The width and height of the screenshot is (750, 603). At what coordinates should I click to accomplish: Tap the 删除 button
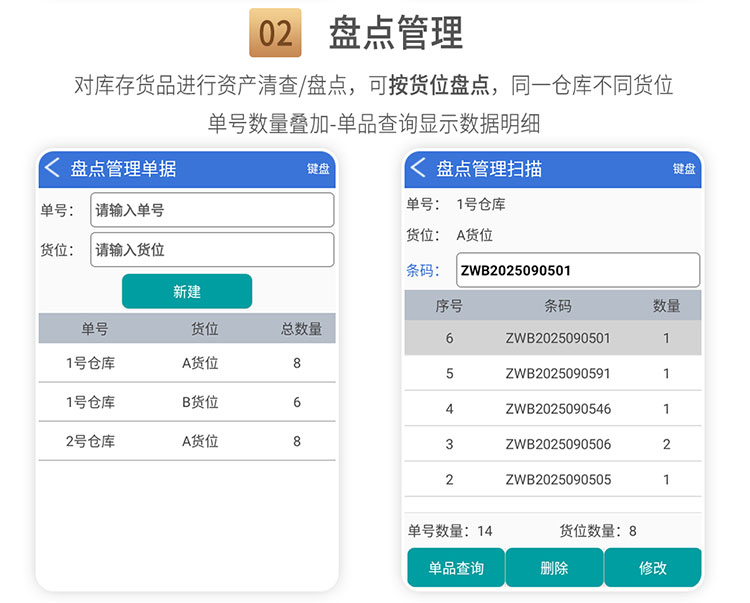[554, 568]
